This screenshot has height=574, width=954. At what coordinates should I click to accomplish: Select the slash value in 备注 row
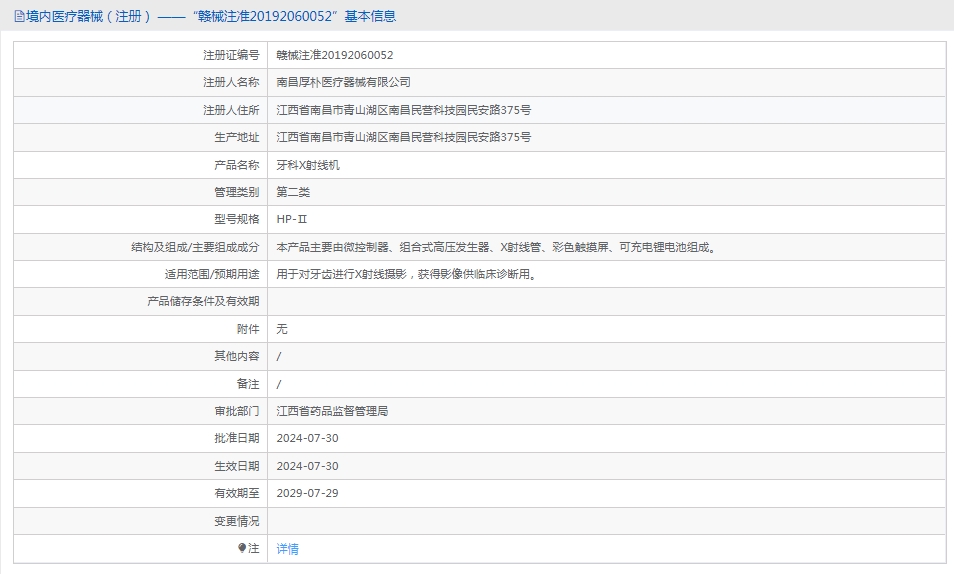pos(279,384)
